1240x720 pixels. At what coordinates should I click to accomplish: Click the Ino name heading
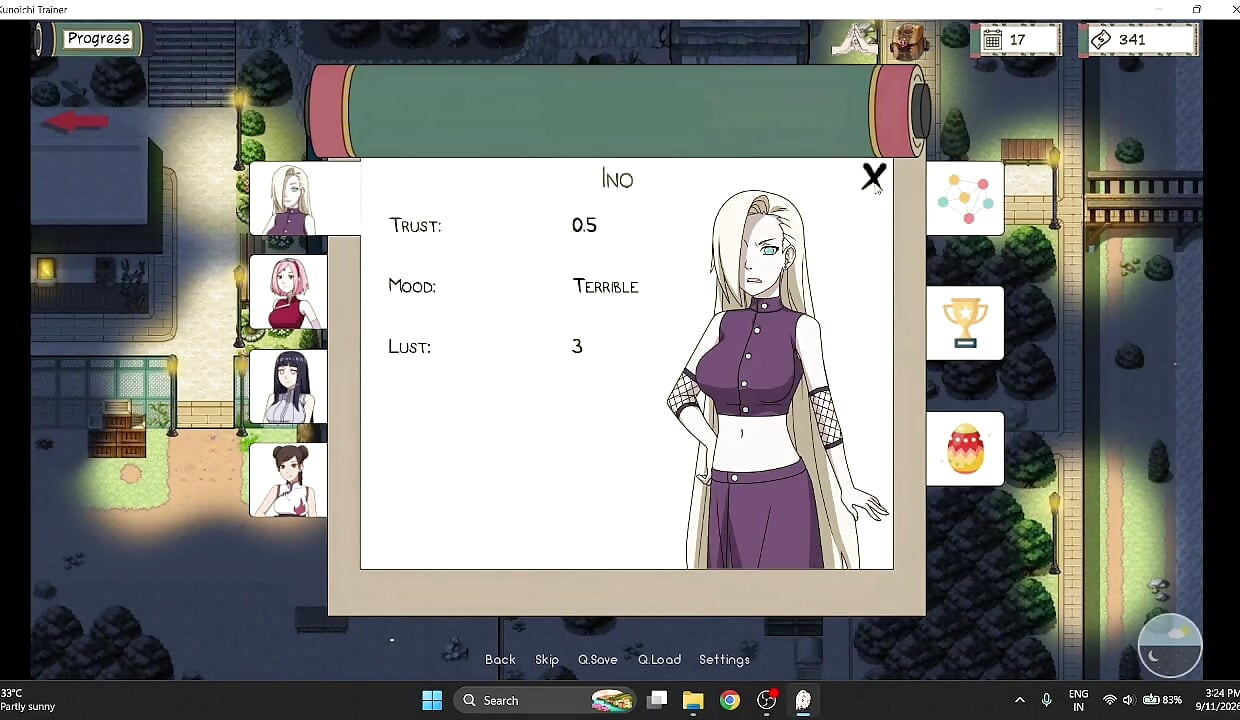(617, 179)
